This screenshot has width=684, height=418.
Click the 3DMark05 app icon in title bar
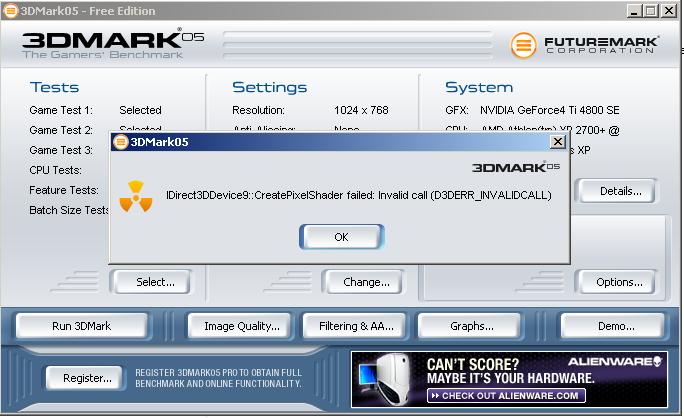pyautogui.click(x=10, y=11)
